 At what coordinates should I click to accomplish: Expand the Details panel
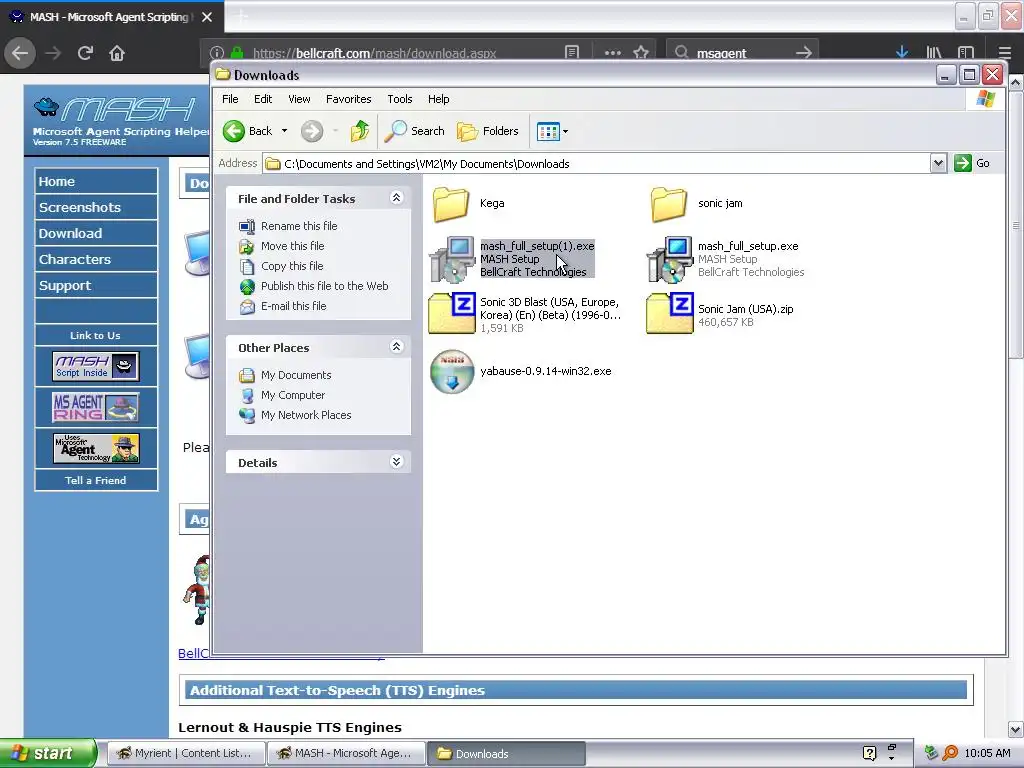(x=396, y=461)
